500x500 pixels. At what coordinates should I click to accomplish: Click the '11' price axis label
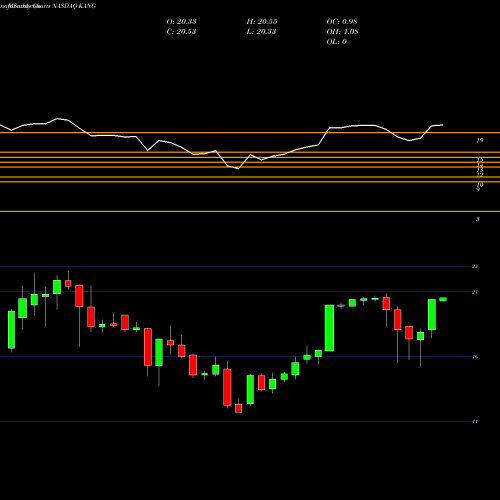point(475,422)
